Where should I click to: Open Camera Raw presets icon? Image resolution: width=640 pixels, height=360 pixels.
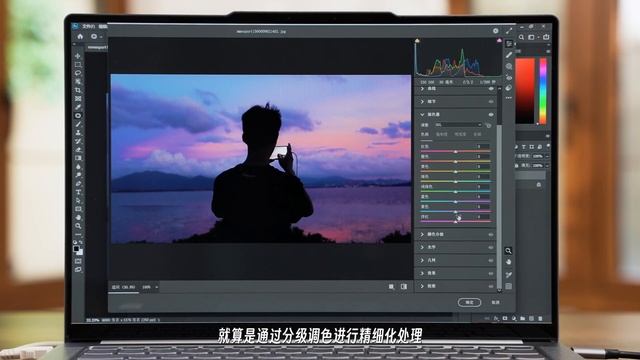click(509, 87)
